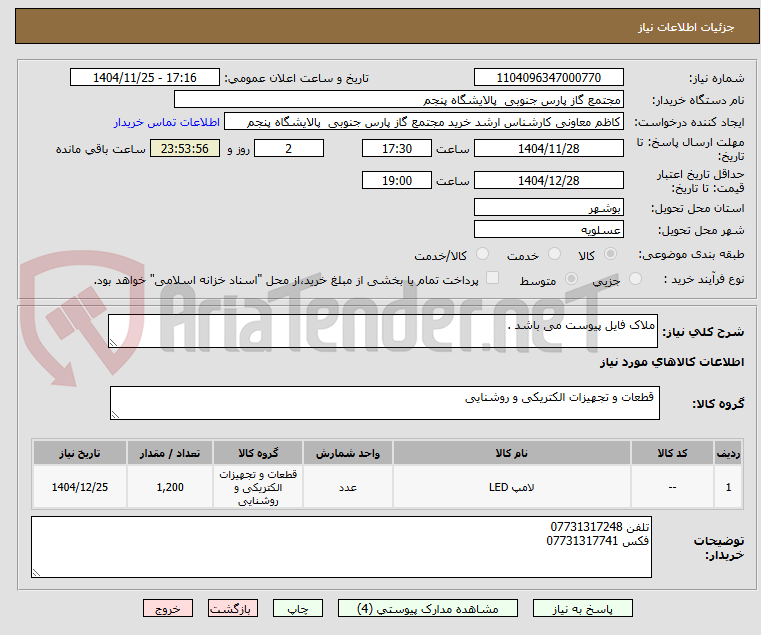Click the announcement date field 1404/11/25 - 17:16

tap(145, 77)
